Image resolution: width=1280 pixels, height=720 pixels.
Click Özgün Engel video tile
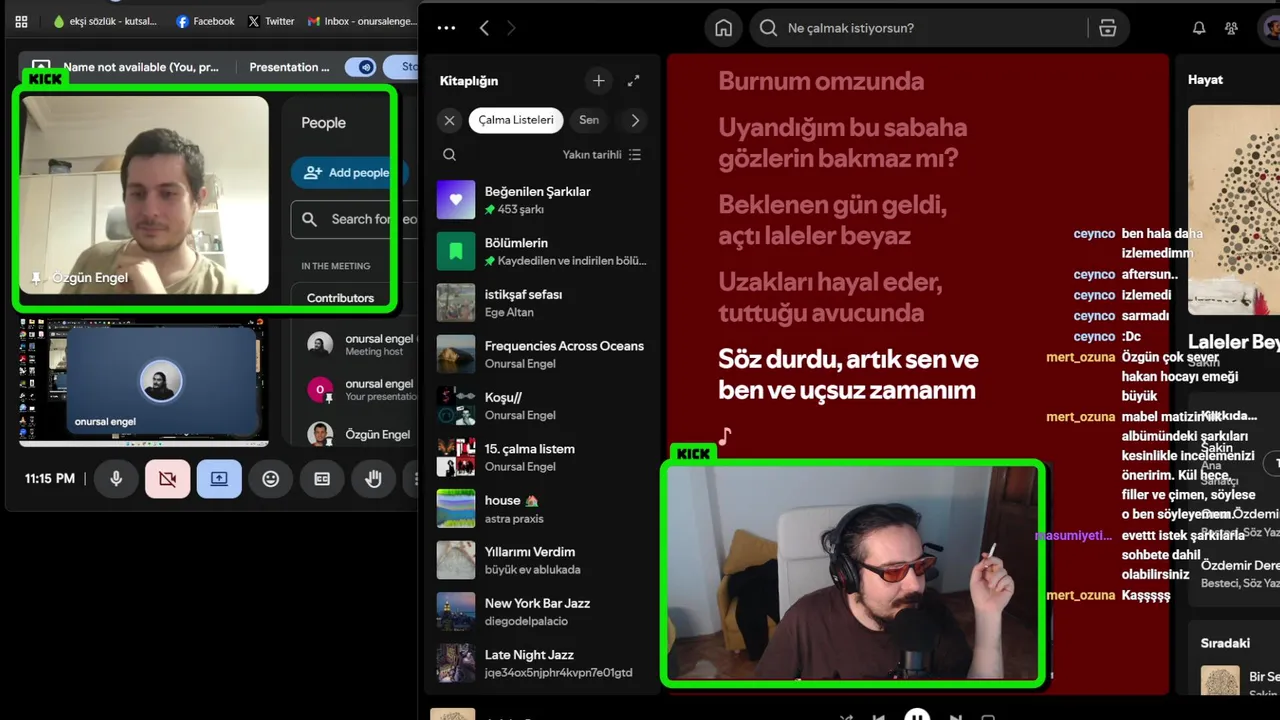coord(145,195)
